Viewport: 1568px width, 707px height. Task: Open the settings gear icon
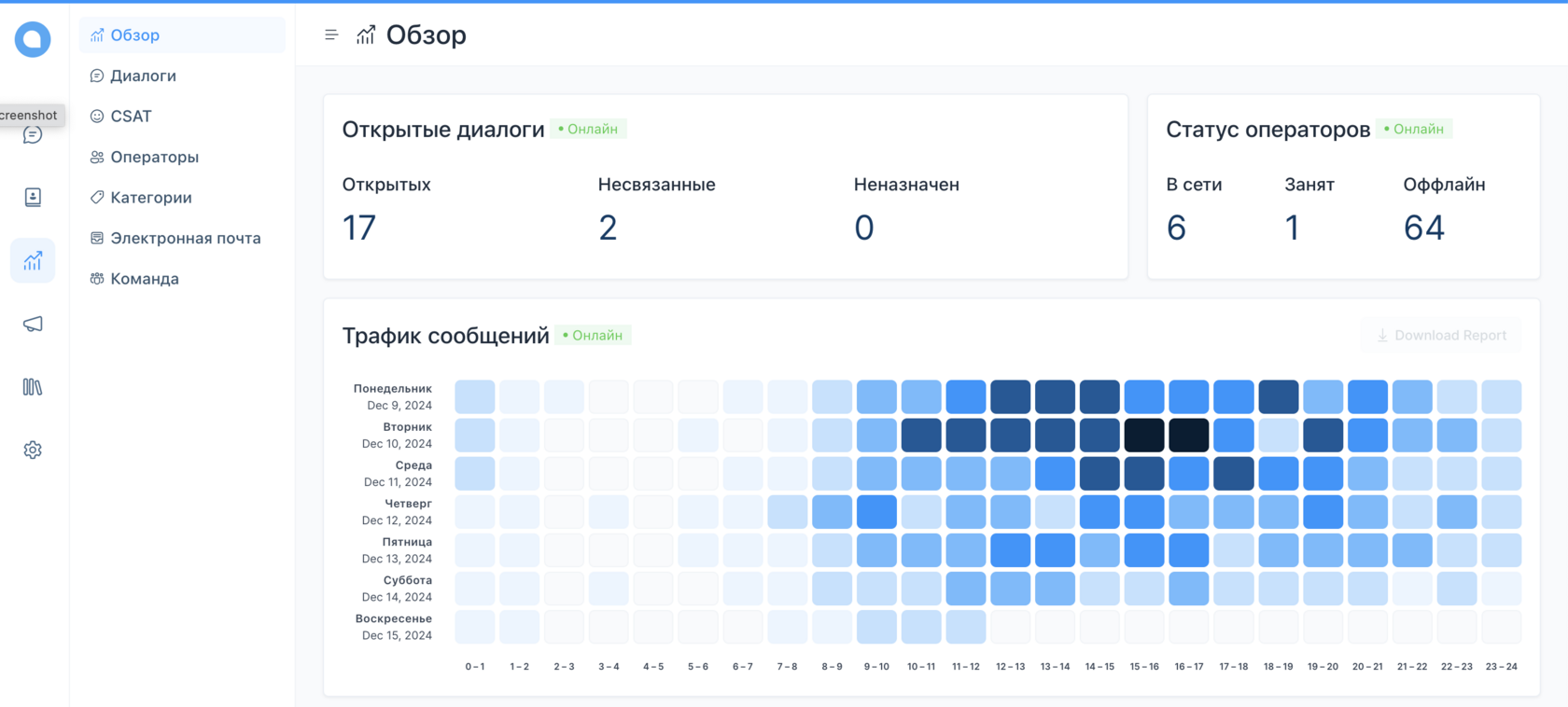click(33, 450)
